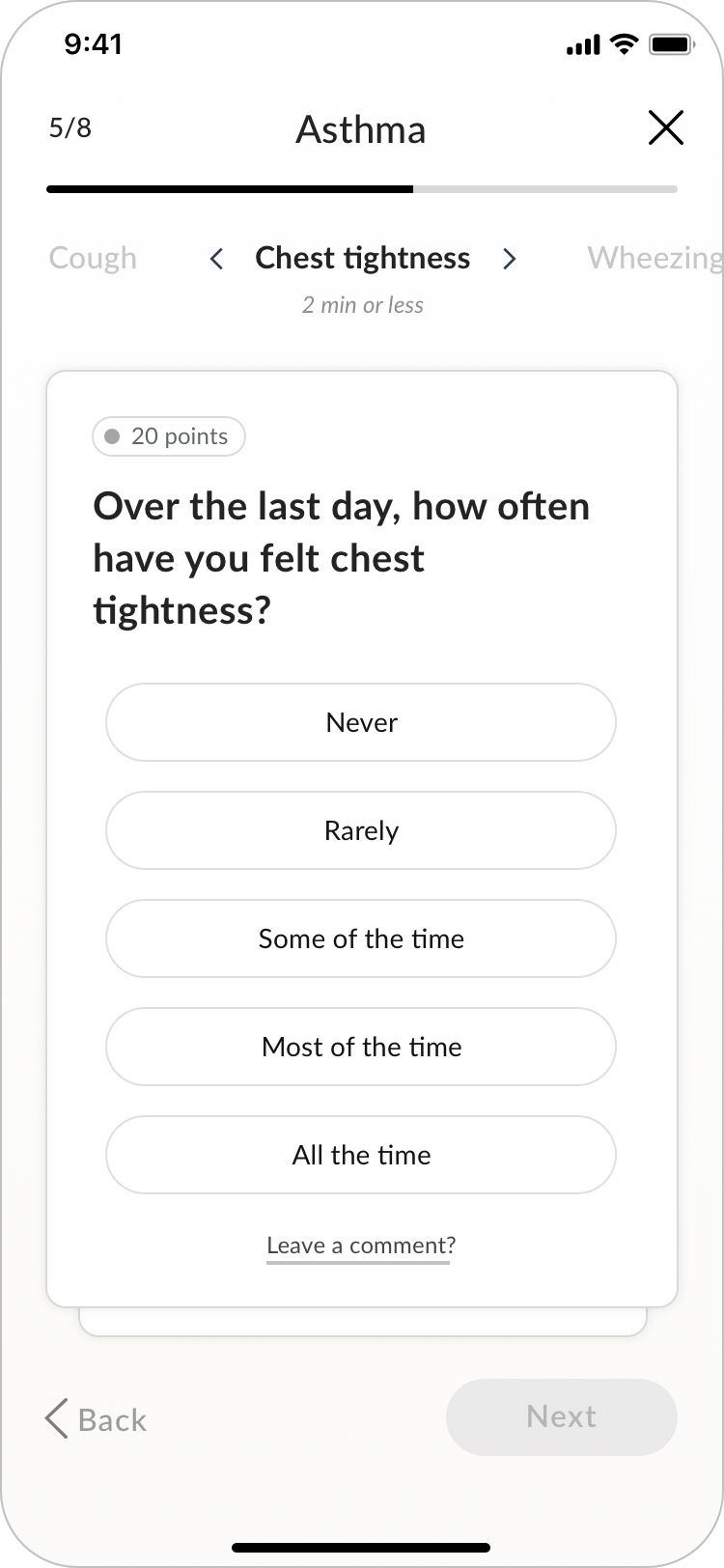Select All the time as your answer
724x1568 pixels.
tap(361, 1155)
